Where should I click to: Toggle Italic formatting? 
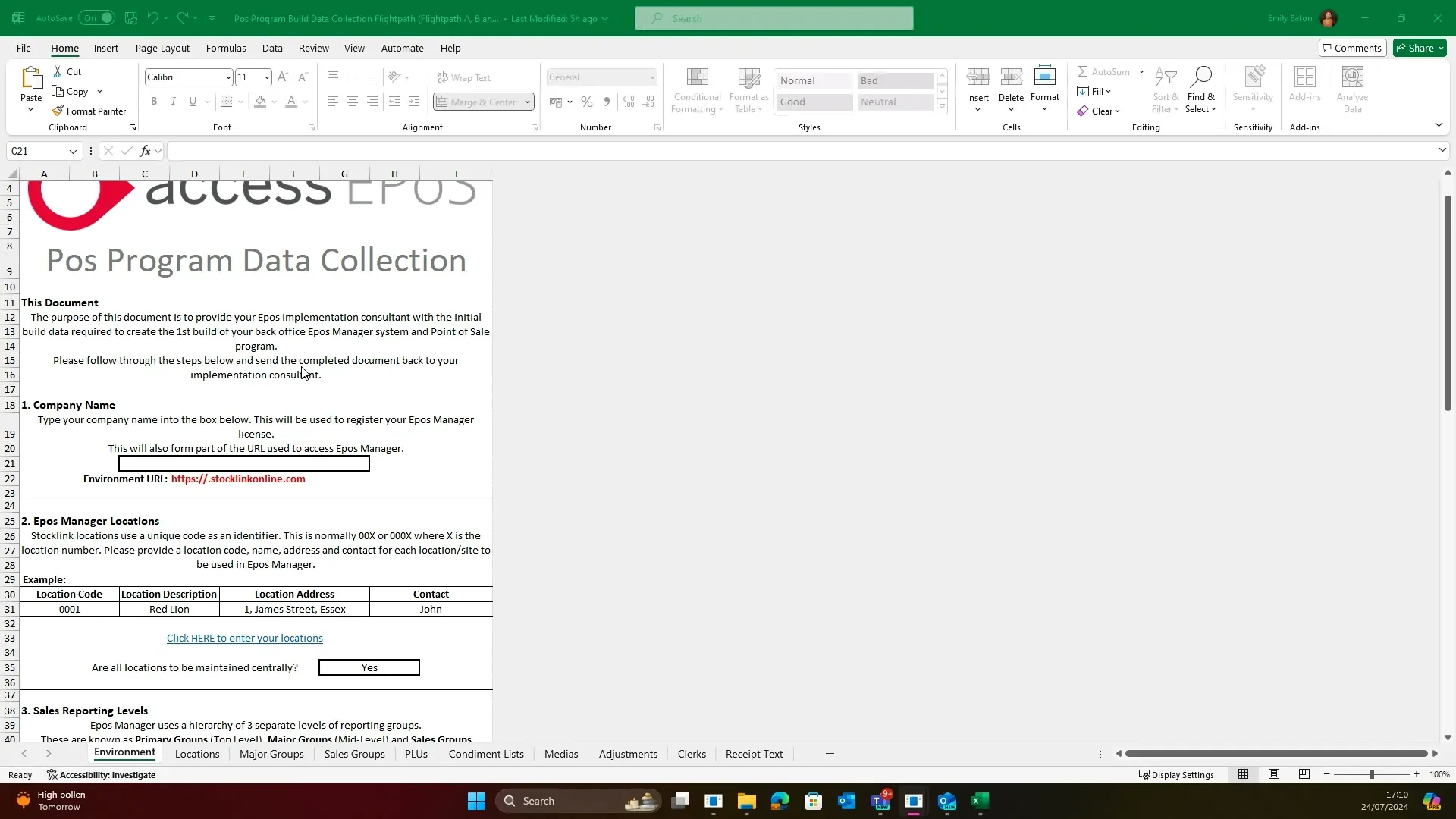[x=172, y=101]
